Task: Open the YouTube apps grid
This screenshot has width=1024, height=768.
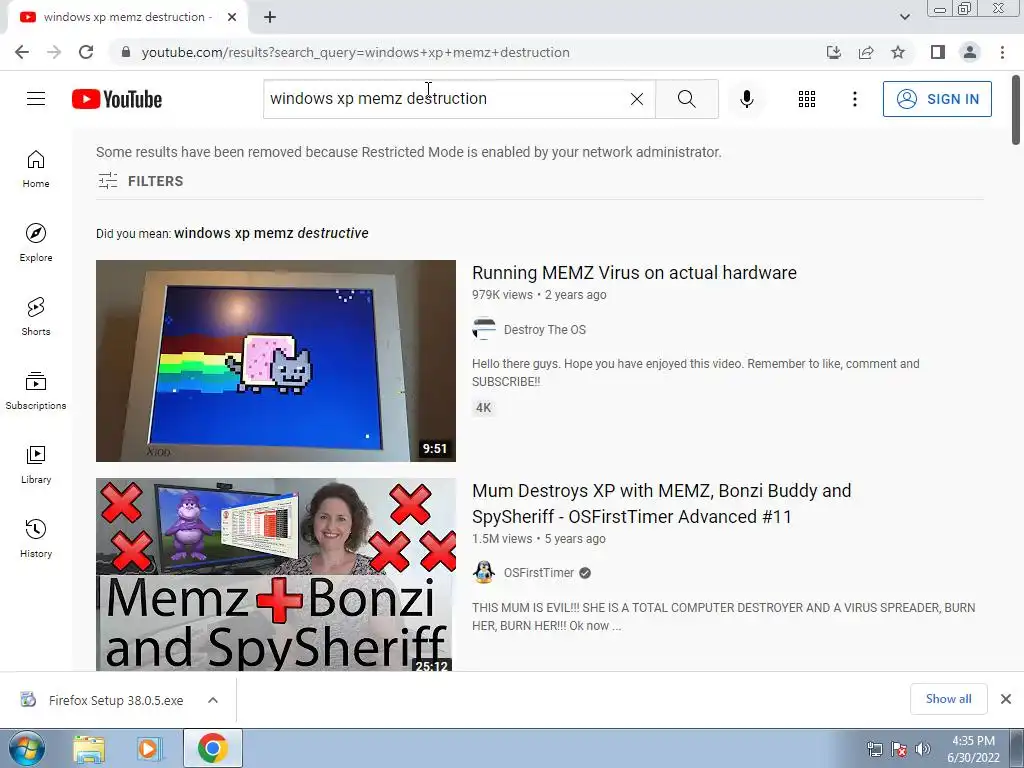Action: 807,99
